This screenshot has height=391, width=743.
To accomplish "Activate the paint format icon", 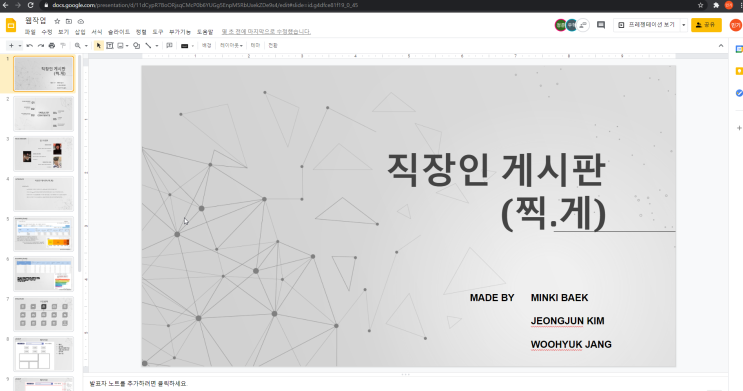I will tap(63, 45).
